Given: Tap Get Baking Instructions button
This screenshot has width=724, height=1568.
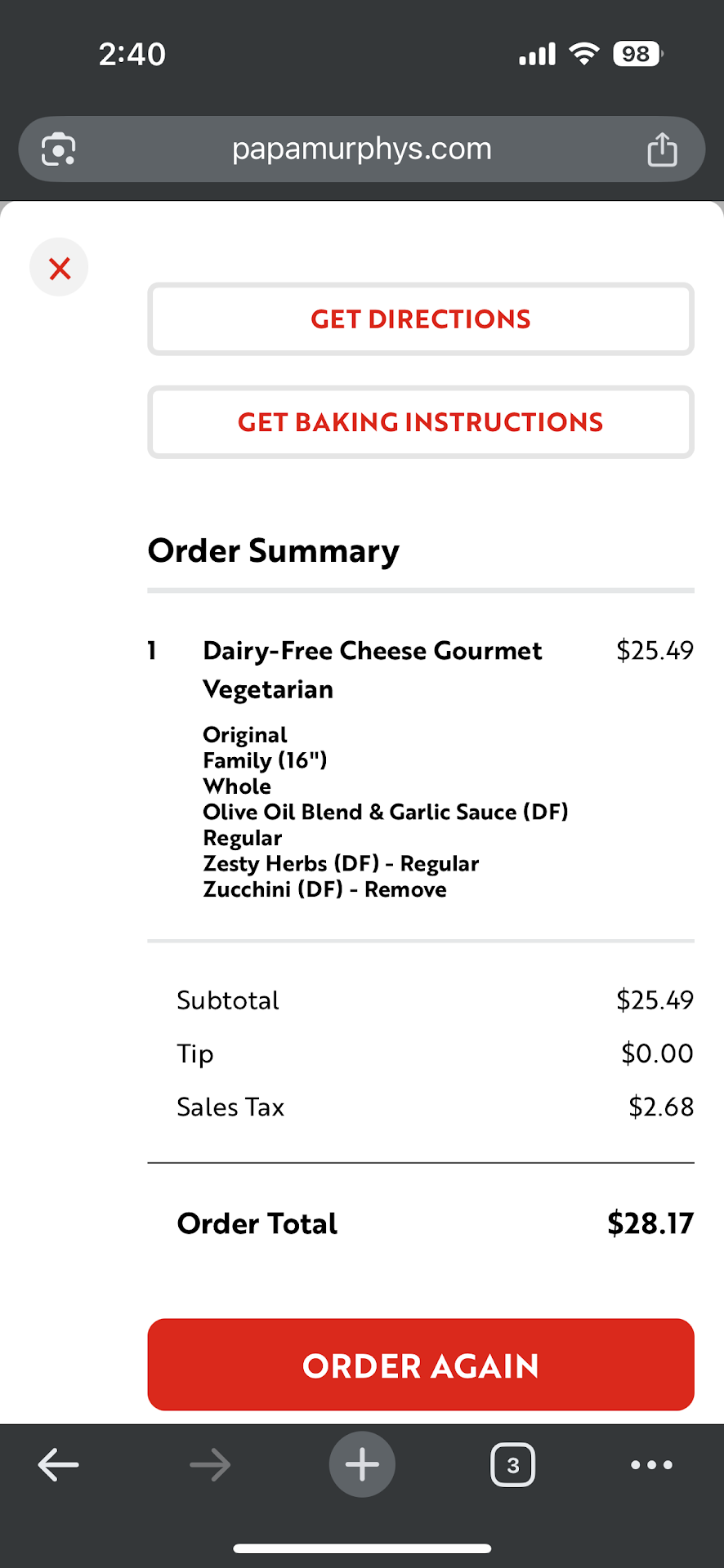Looking at the screenshot, I should click(421, 422).
